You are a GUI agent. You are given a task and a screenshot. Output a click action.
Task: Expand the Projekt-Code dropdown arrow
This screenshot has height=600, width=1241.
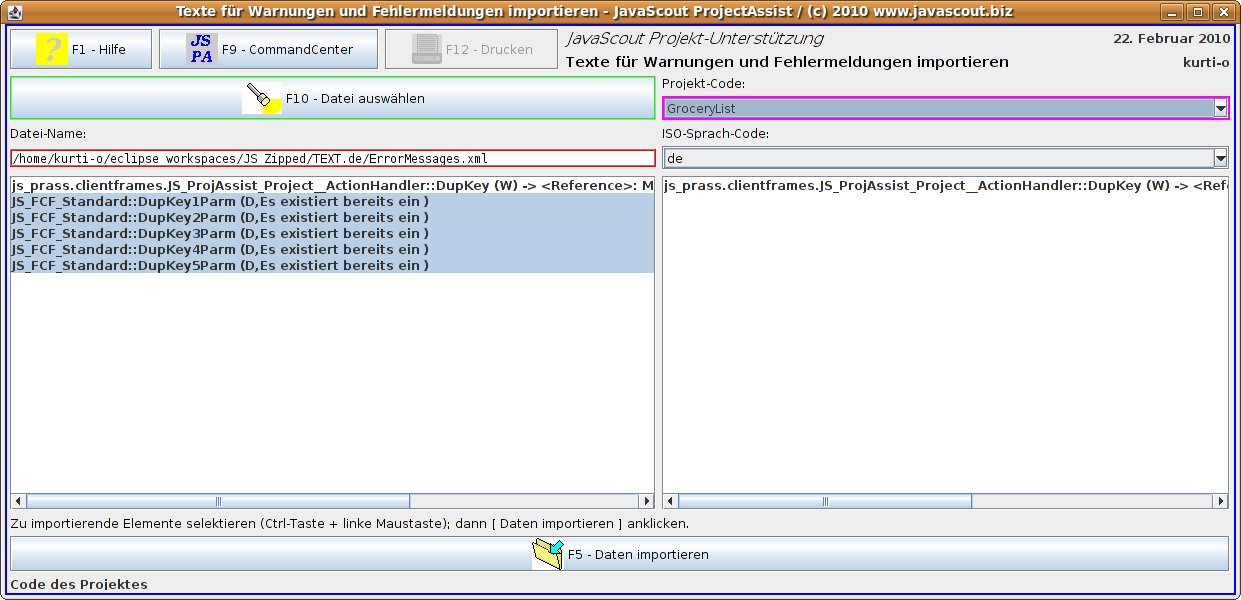tap(1219, 108)
